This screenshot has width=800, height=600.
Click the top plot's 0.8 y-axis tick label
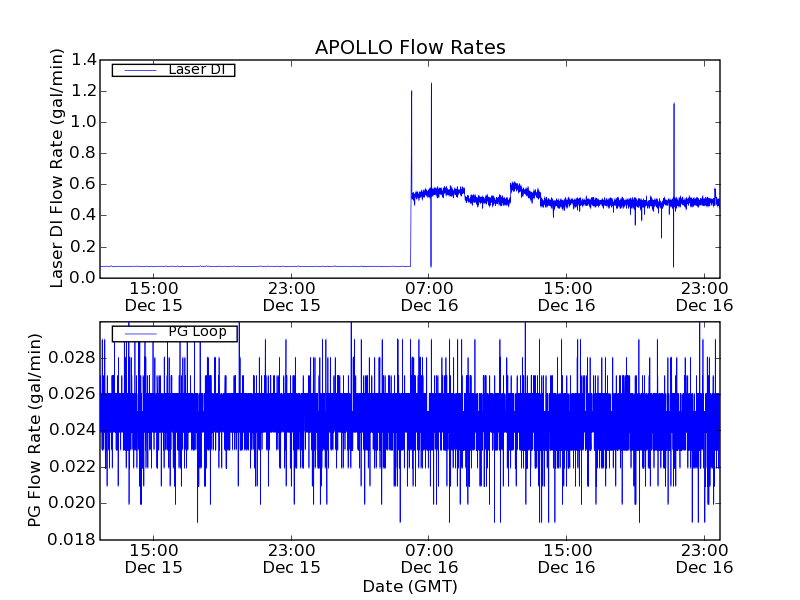click(x=84, y=154)
